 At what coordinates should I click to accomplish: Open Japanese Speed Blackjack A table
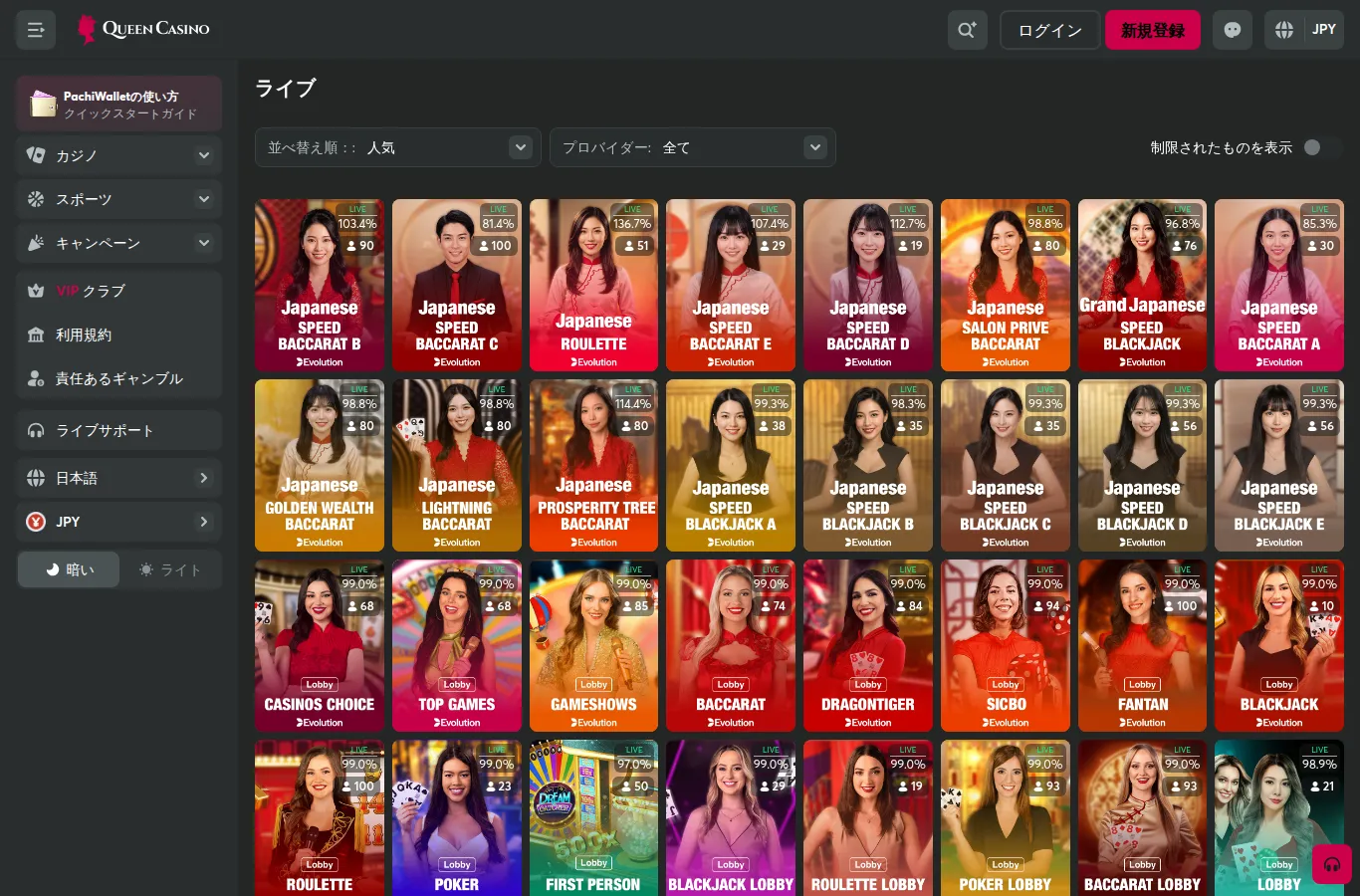coord(731,465)
